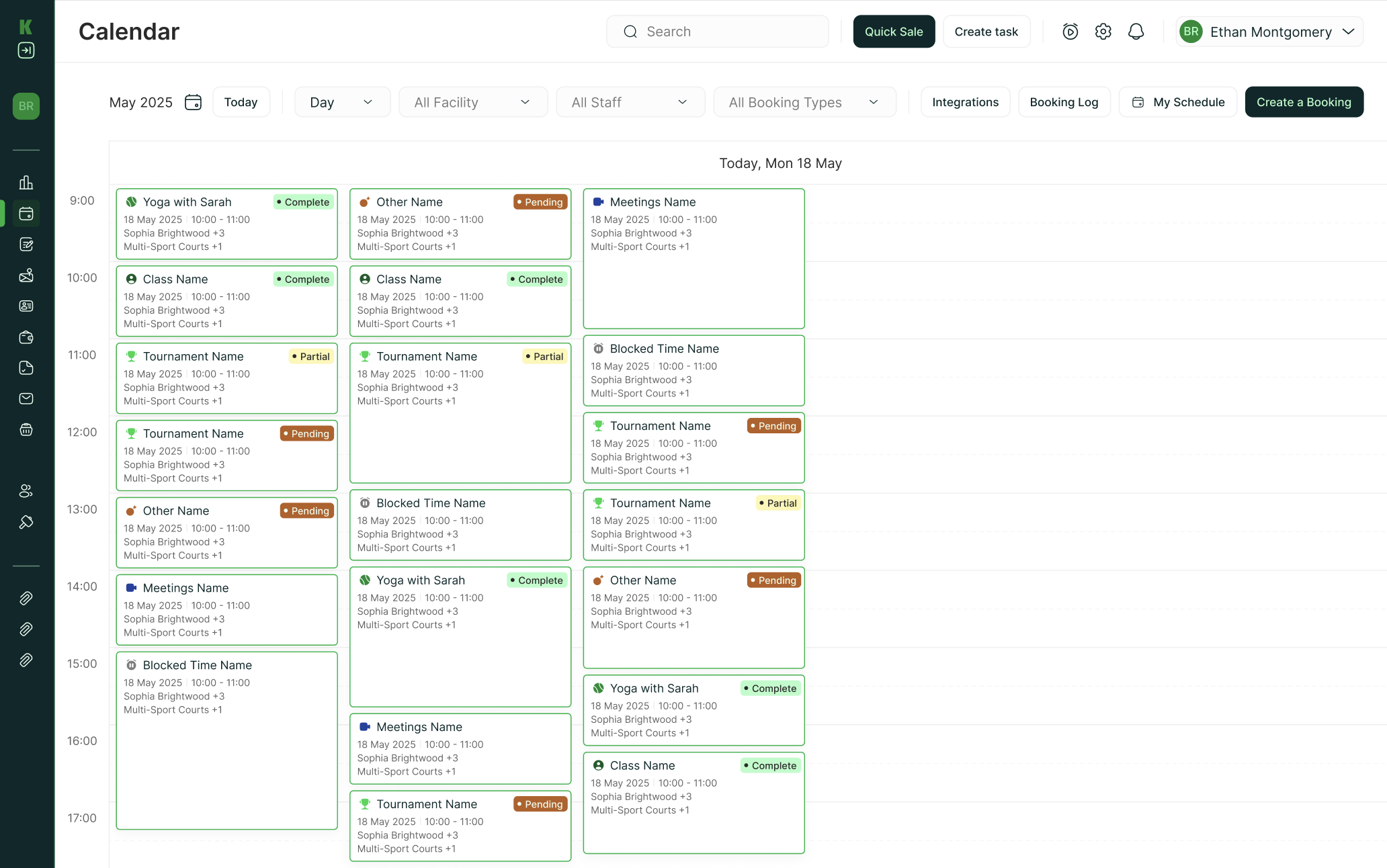Open the shopping basket icon in the sidebar
1387x868 pixels.
26,430
